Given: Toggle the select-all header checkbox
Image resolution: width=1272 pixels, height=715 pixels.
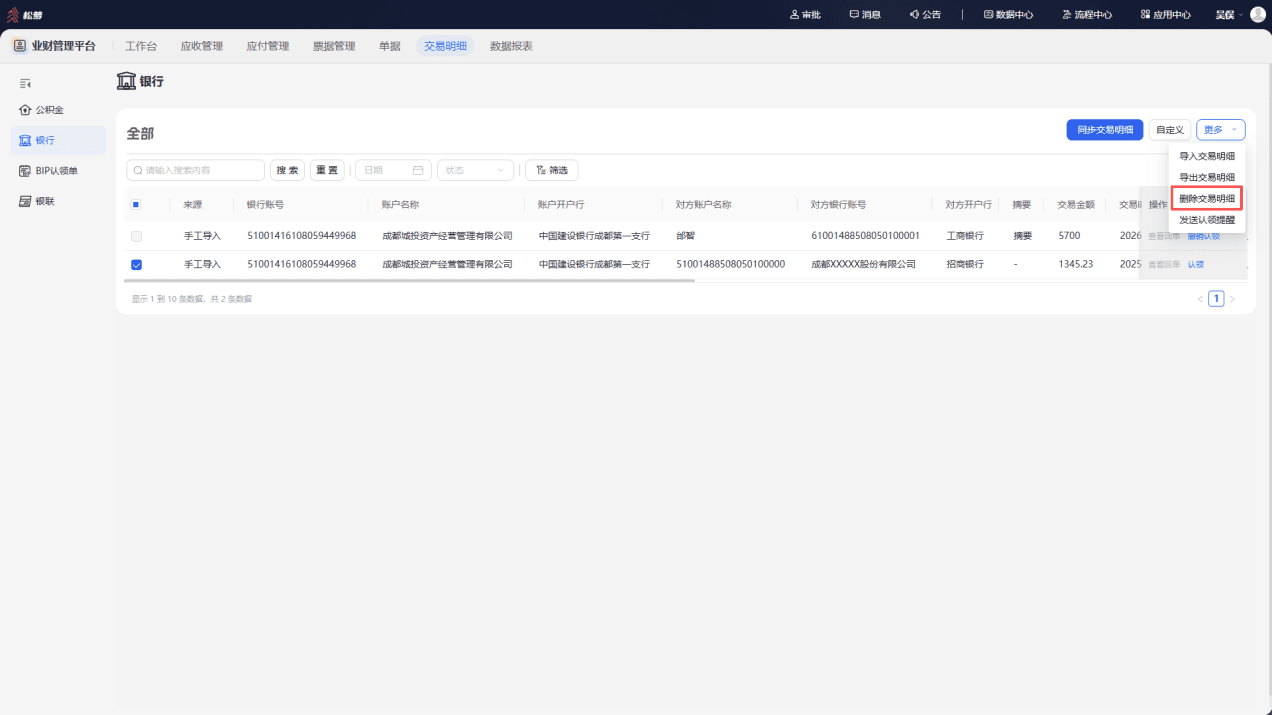Looking at the screenshot, I should pos(136,204).
